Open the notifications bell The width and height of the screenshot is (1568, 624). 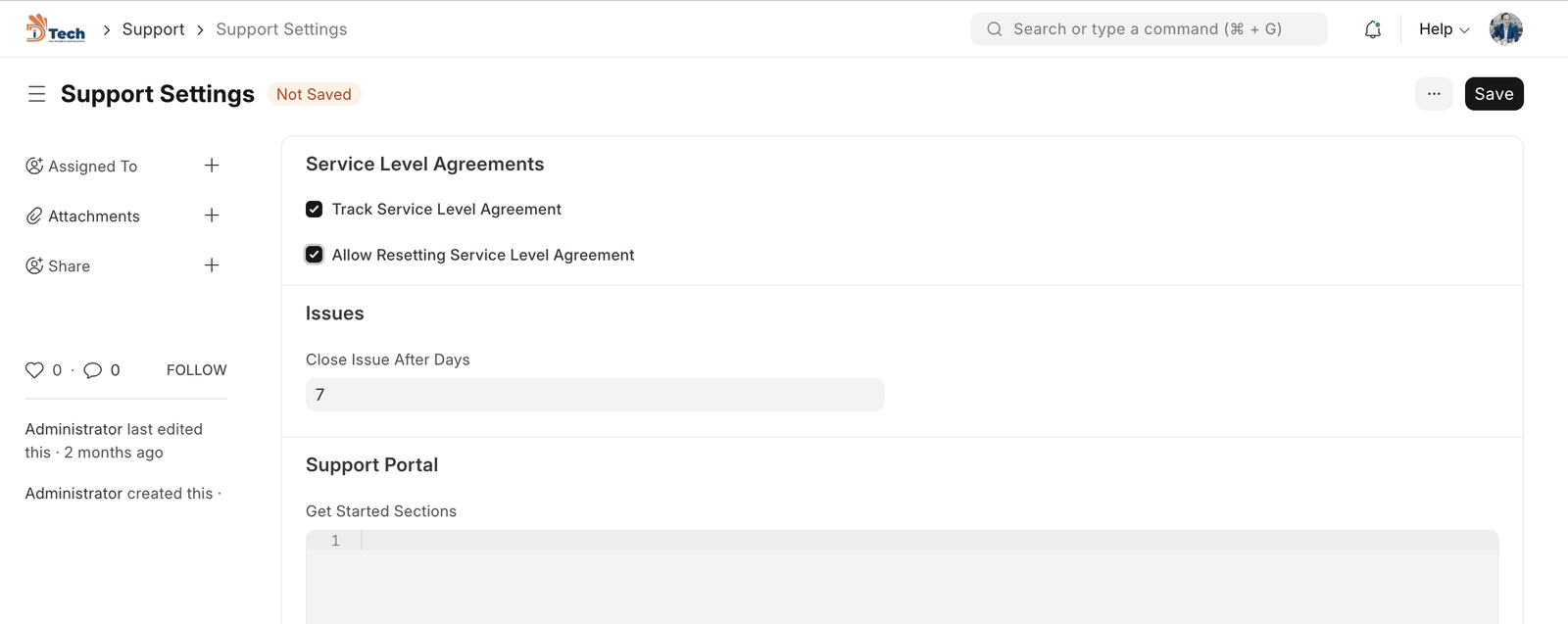click(x=1373, y=29)
